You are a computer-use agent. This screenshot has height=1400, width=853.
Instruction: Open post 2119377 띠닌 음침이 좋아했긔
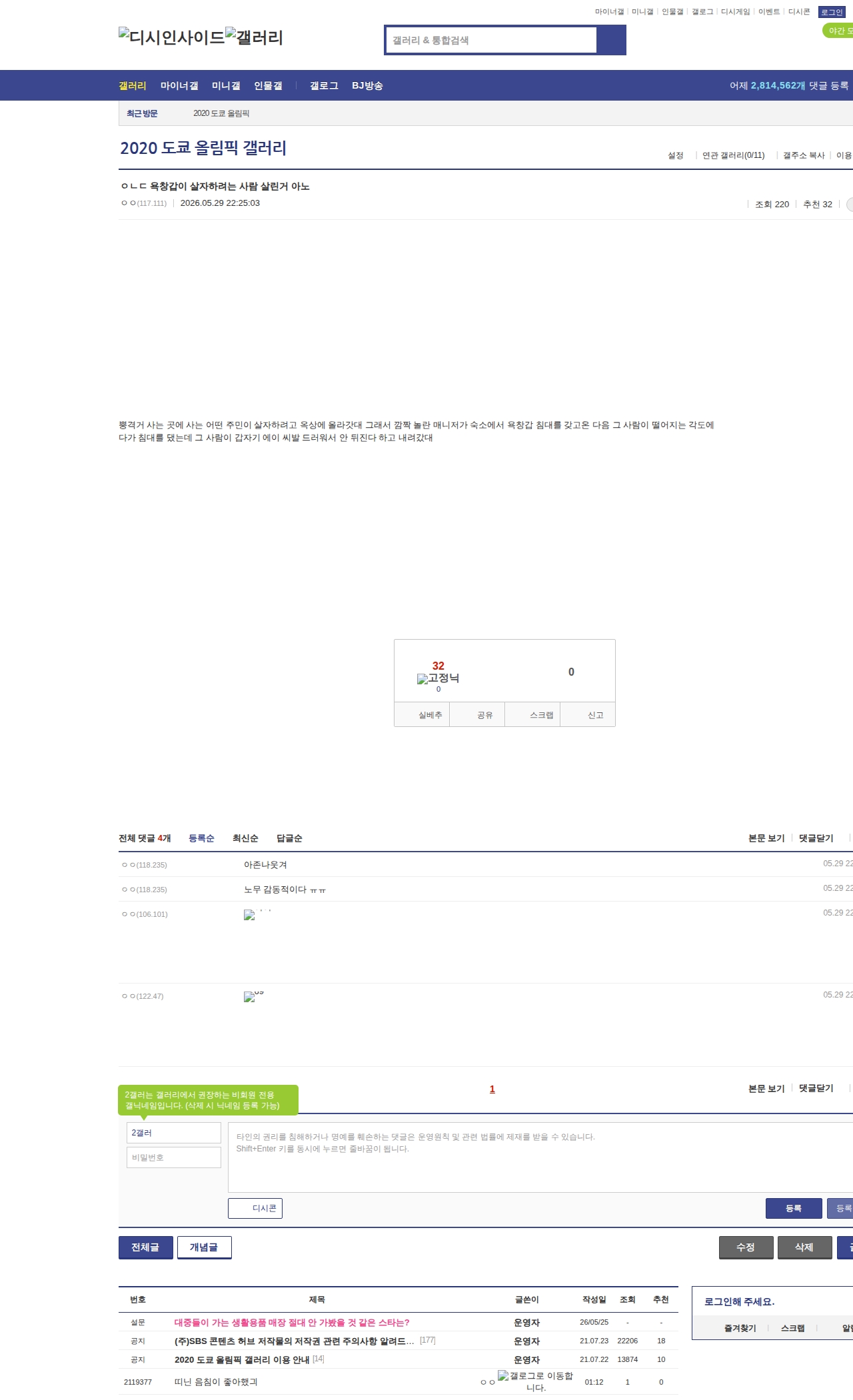216,1382
